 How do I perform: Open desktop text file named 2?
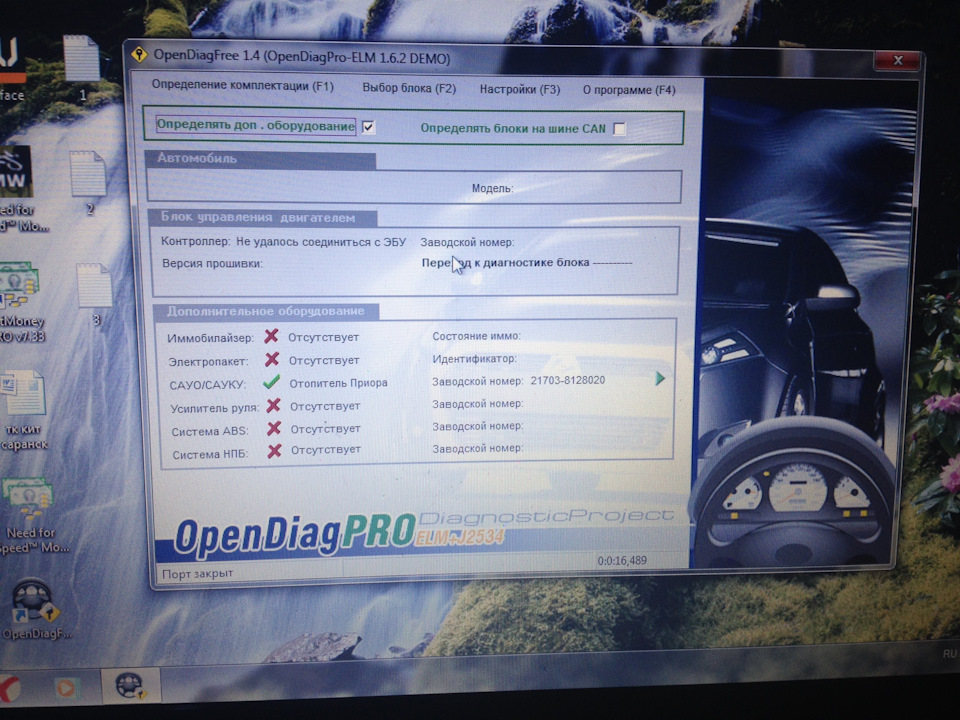(89, 182)
